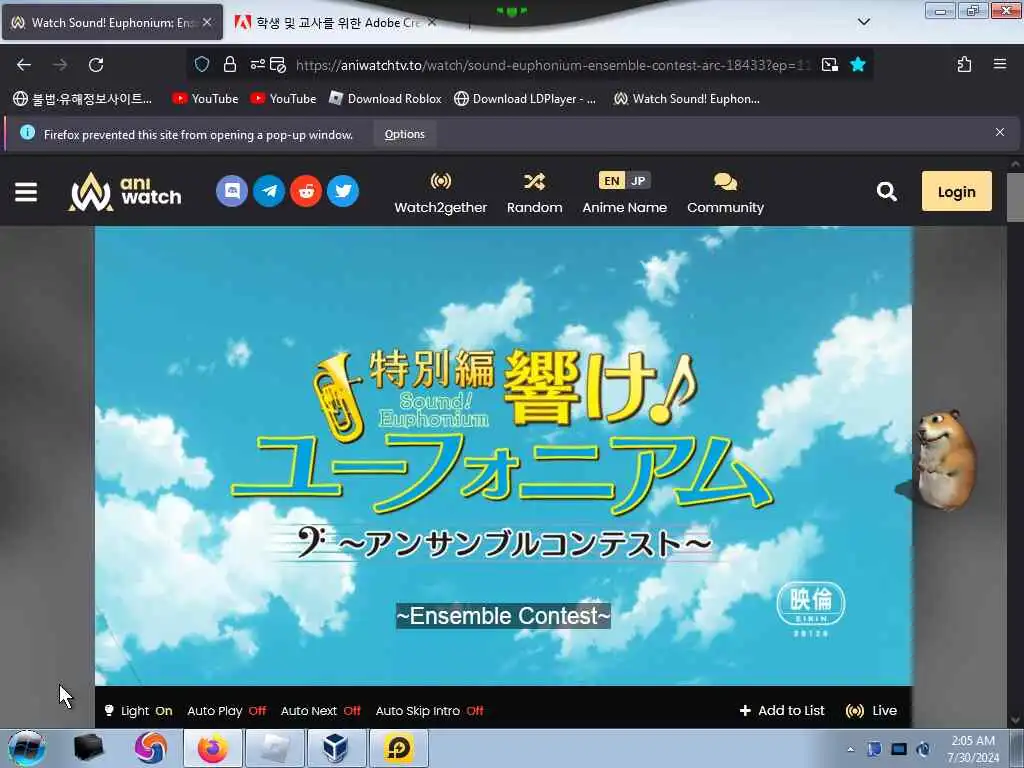Open the Twitter social link
1024x768 pixels.
(343, 191)
